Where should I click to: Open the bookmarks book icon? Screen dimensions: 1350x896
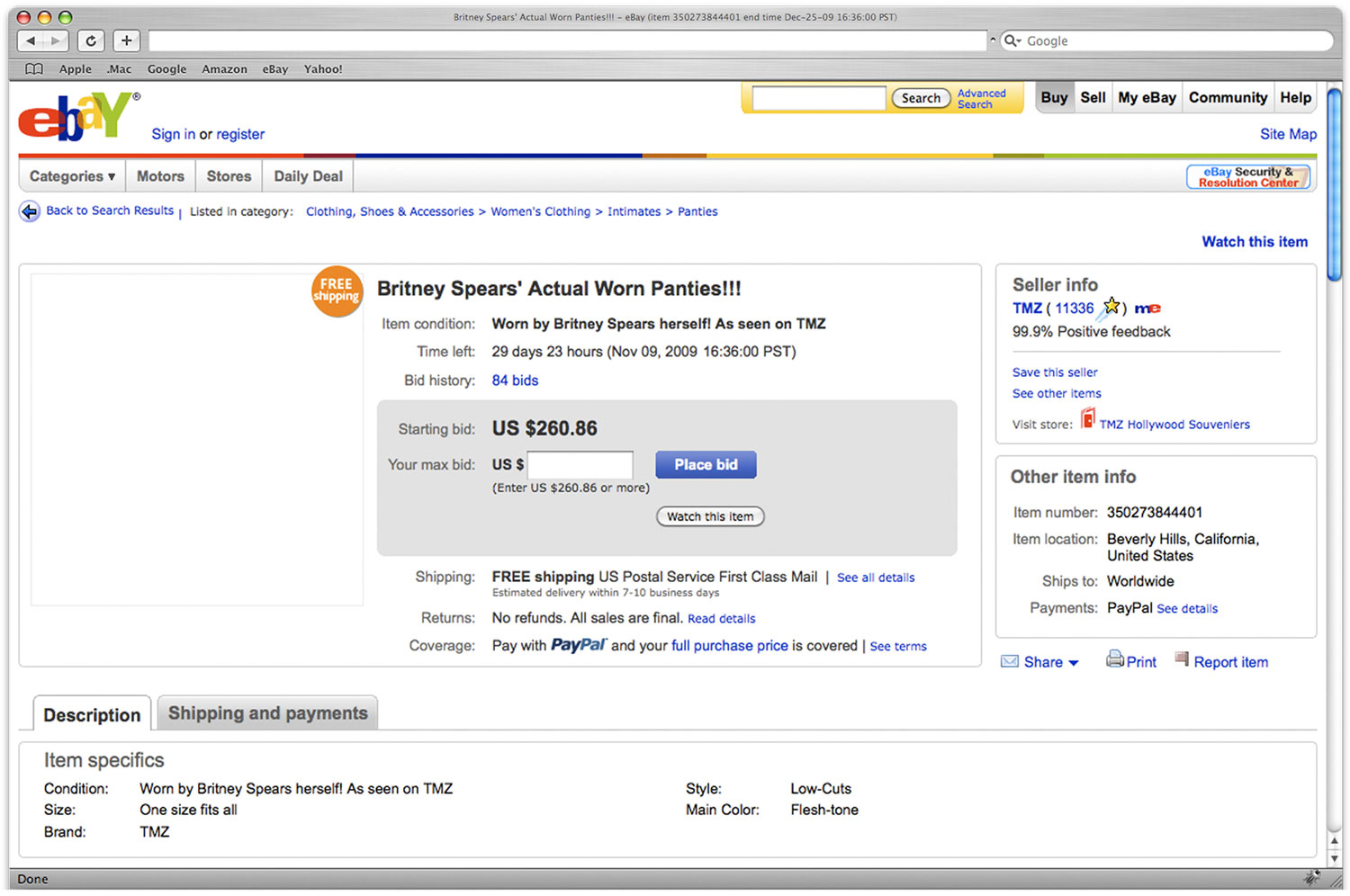pyautogui.click(x=34, y=69)
